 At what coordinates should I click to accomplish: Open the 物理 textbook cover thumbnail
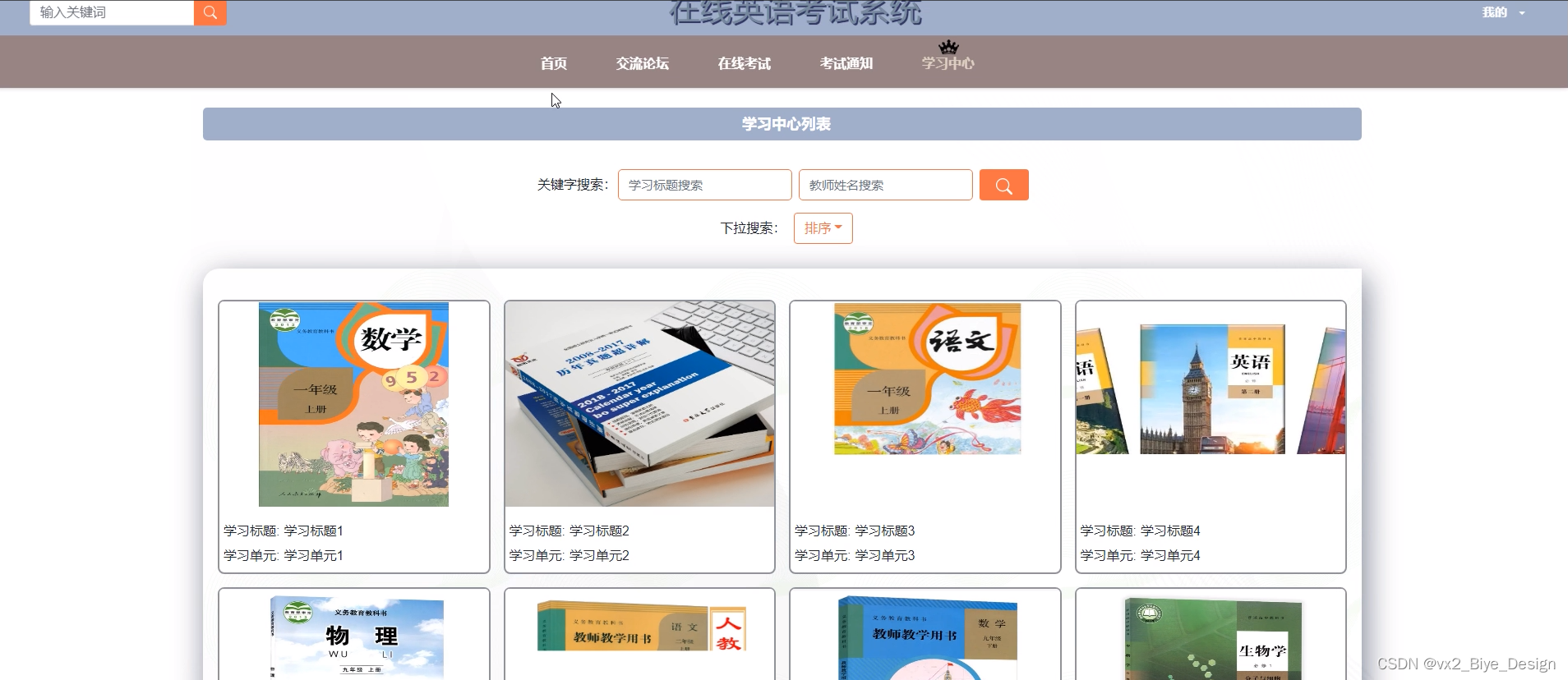356,638
